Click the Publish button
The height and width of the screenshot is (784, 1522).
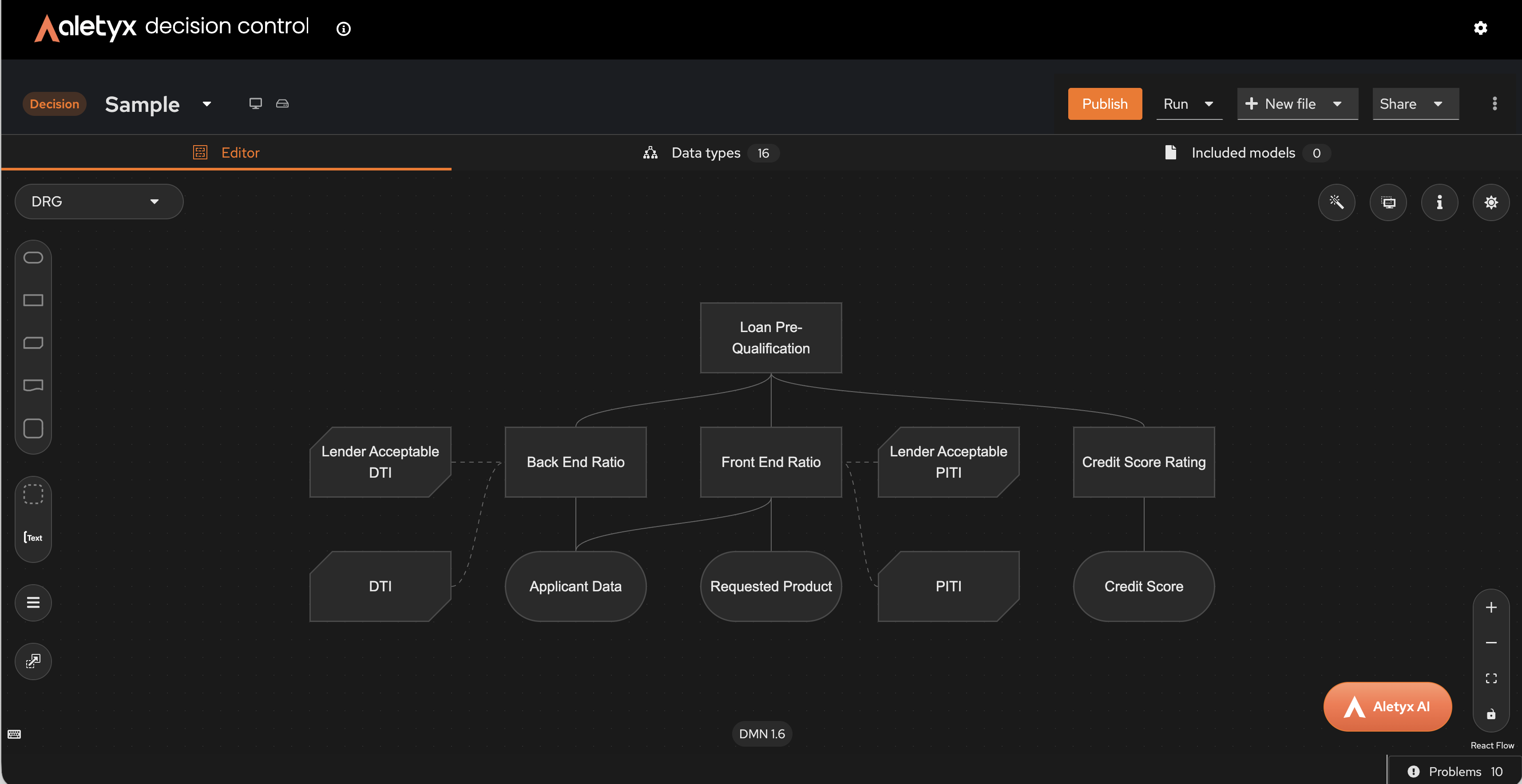click(1104, 104)
